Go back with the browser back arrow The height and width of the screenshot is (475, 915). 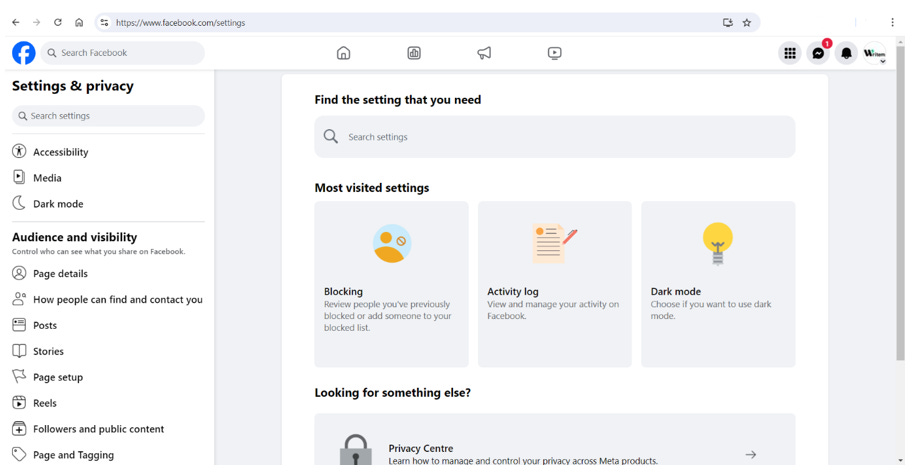click(16, 23)
